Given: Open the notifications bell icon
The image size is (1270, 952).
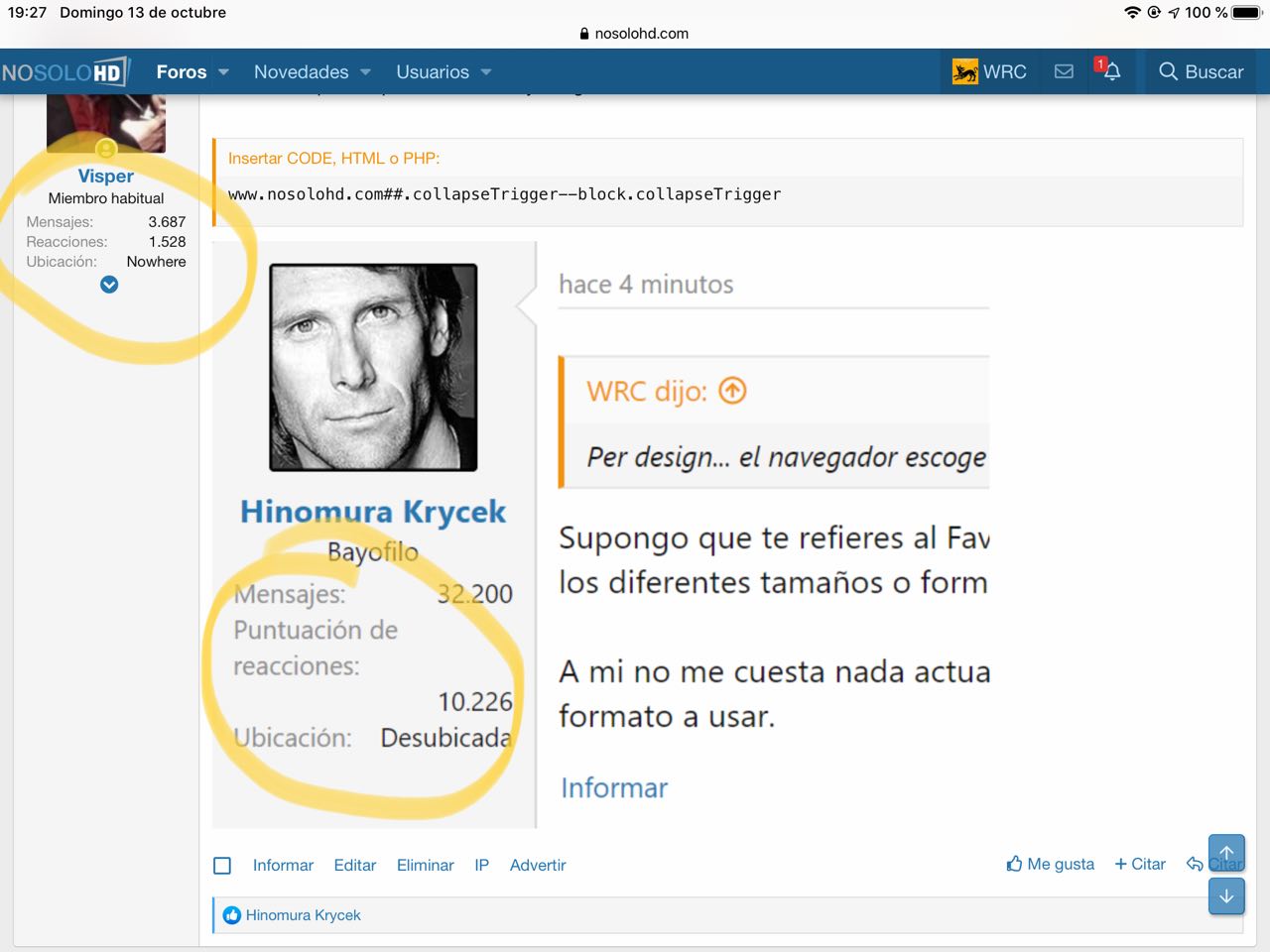Looking at the screenshot, I should click(x=1111, y=71).
